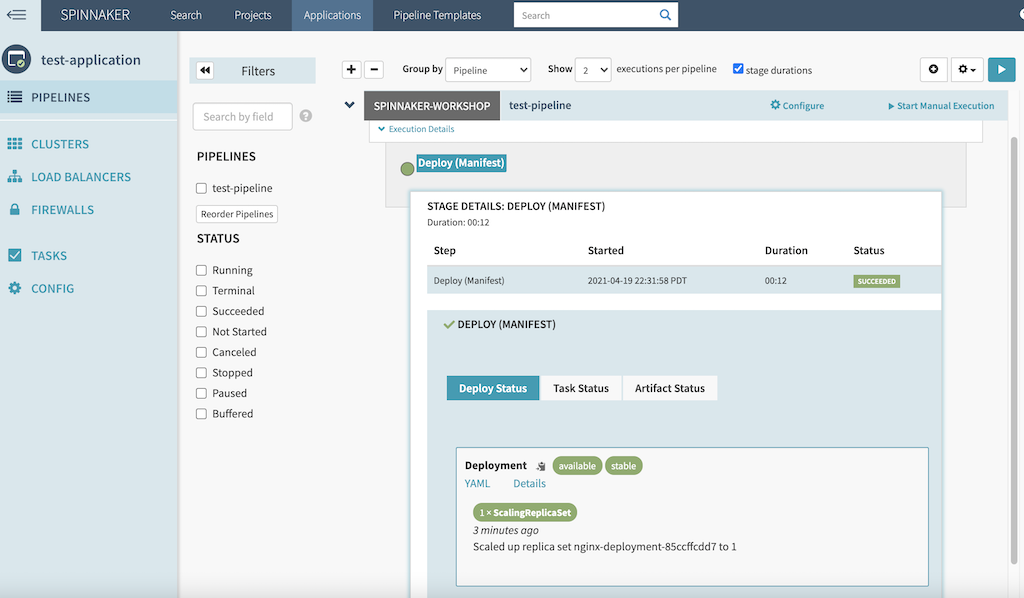The height and width of the screenshot is (598, 1024).
Task: Click the create pipeline circle-plus button
Action: click(x=933, y=69)
